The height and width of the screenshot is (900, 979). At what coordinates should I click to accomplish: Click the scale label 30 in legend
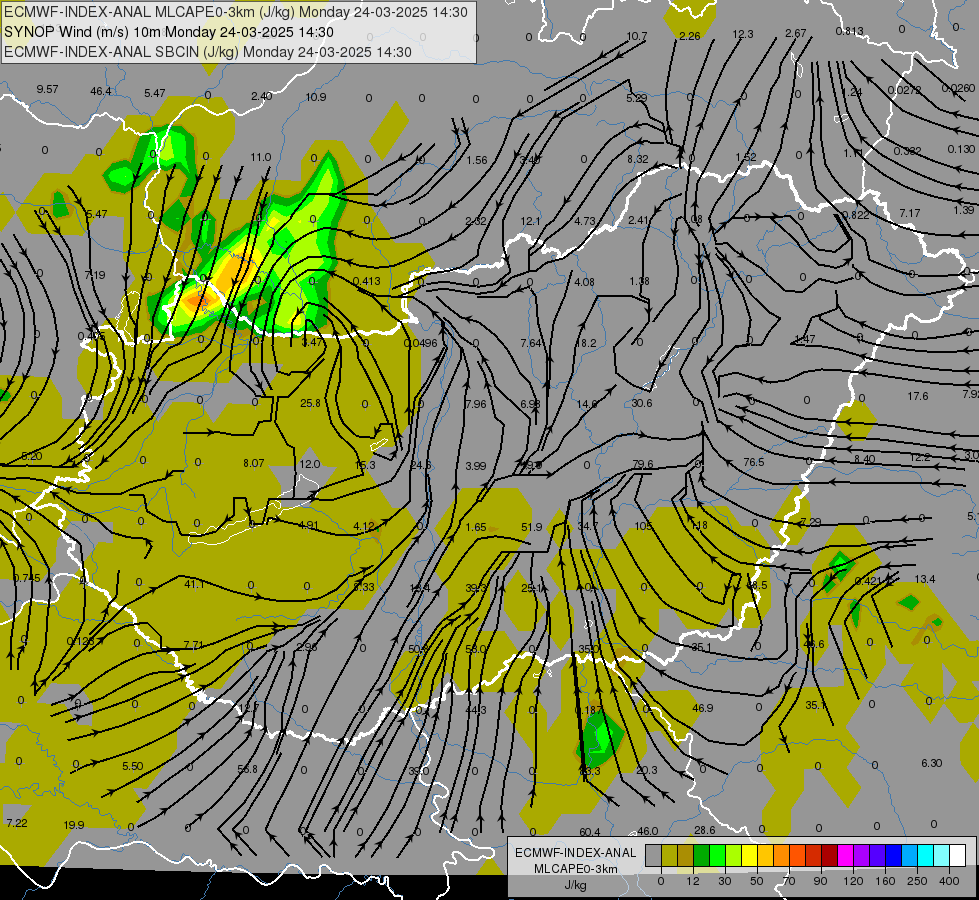[724, 881]
